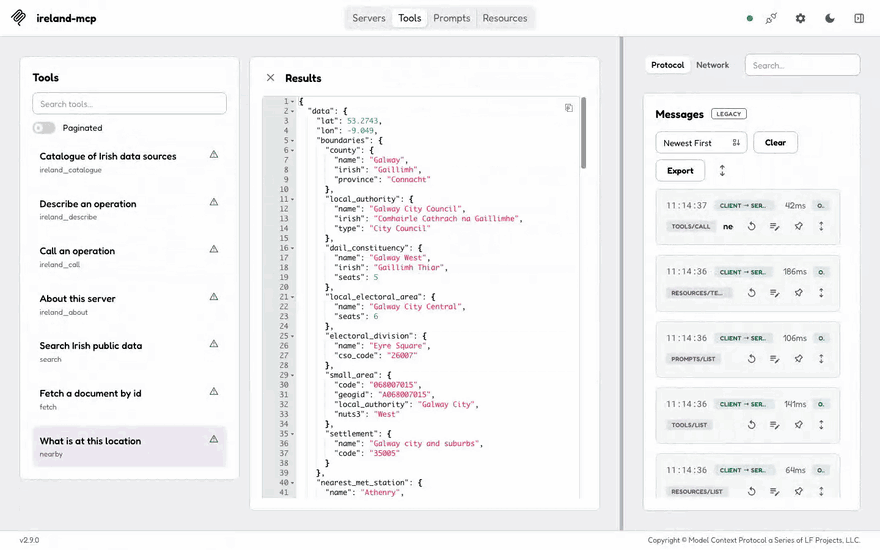Select the About this server tool
880x550 pixels.
pyautogui.click(x=129, y=305)
